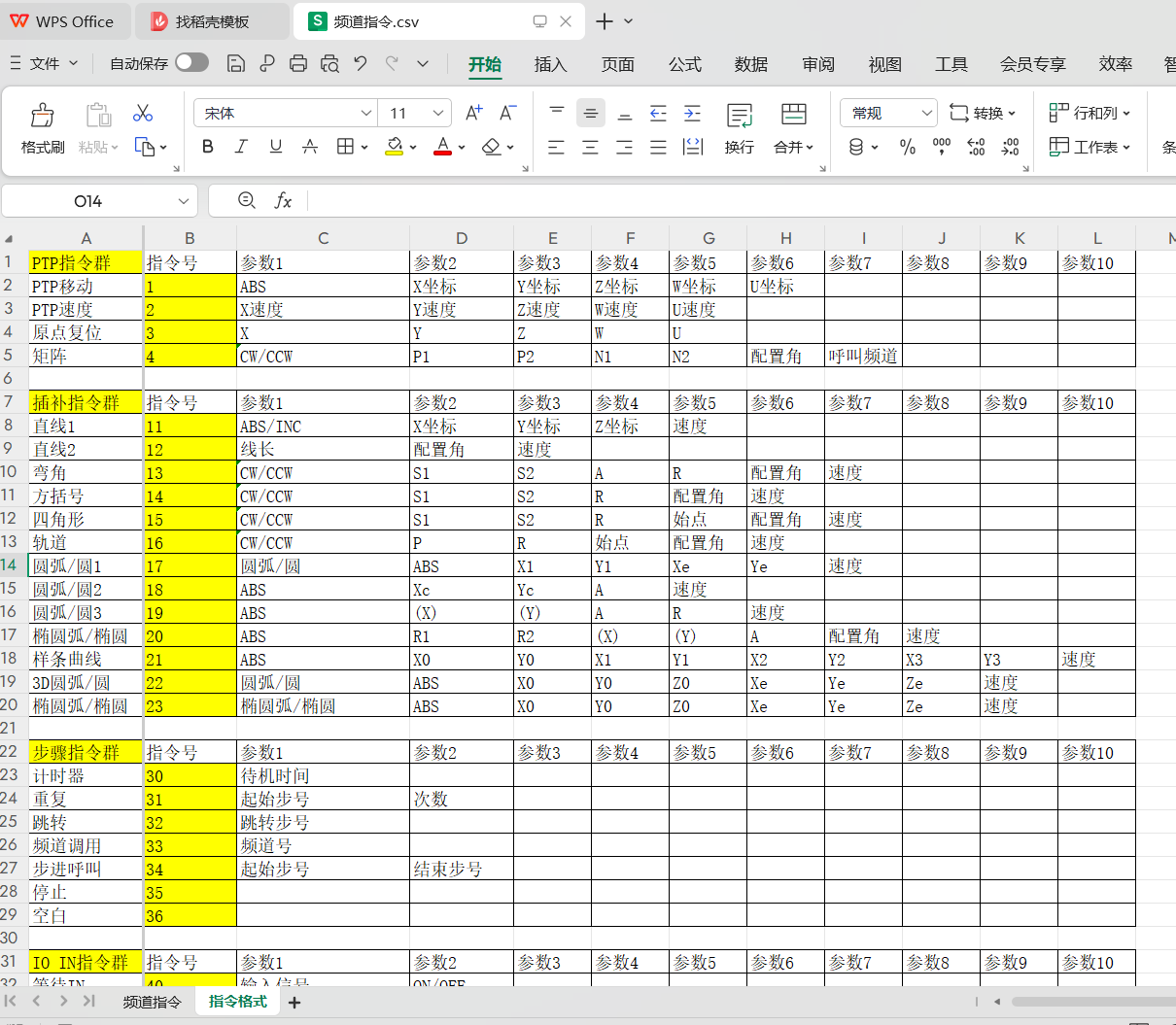Click the Cut scissors icon

click(143, 113)
